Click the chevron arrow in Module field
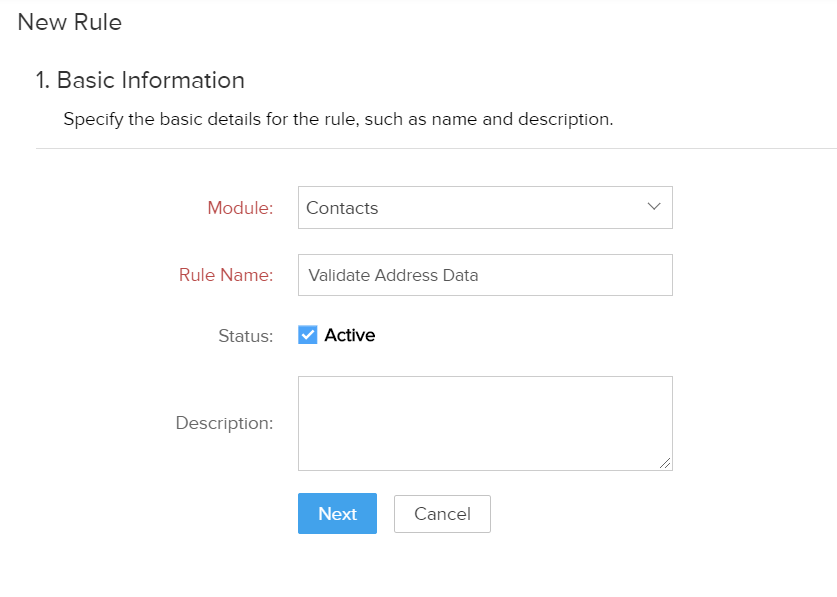The height and width of the screenshot is (597, 837). 654,207
